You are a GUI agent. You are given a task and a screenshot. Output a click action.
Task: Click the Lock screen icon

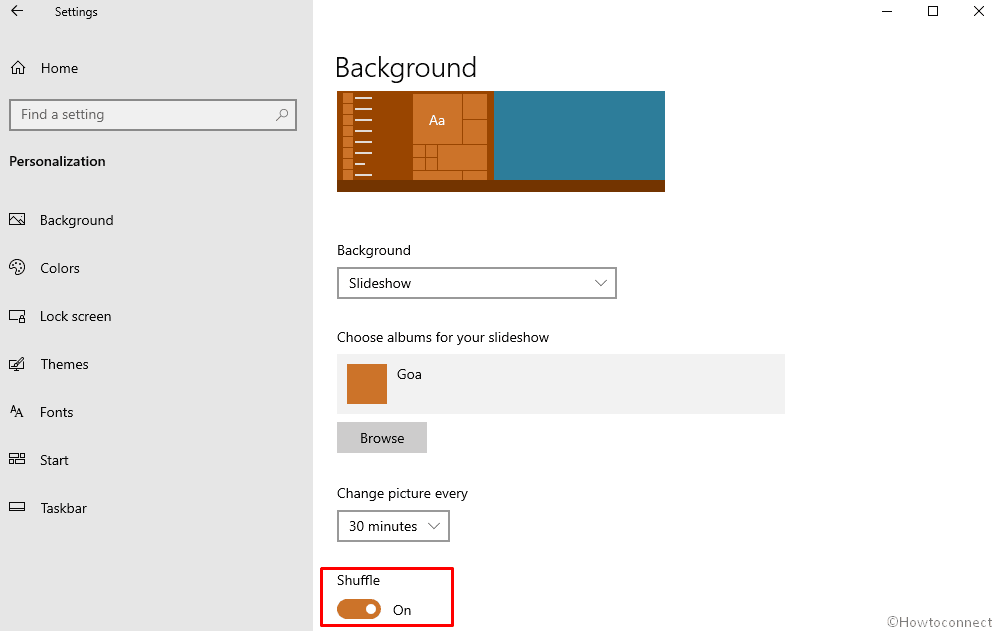17,316
